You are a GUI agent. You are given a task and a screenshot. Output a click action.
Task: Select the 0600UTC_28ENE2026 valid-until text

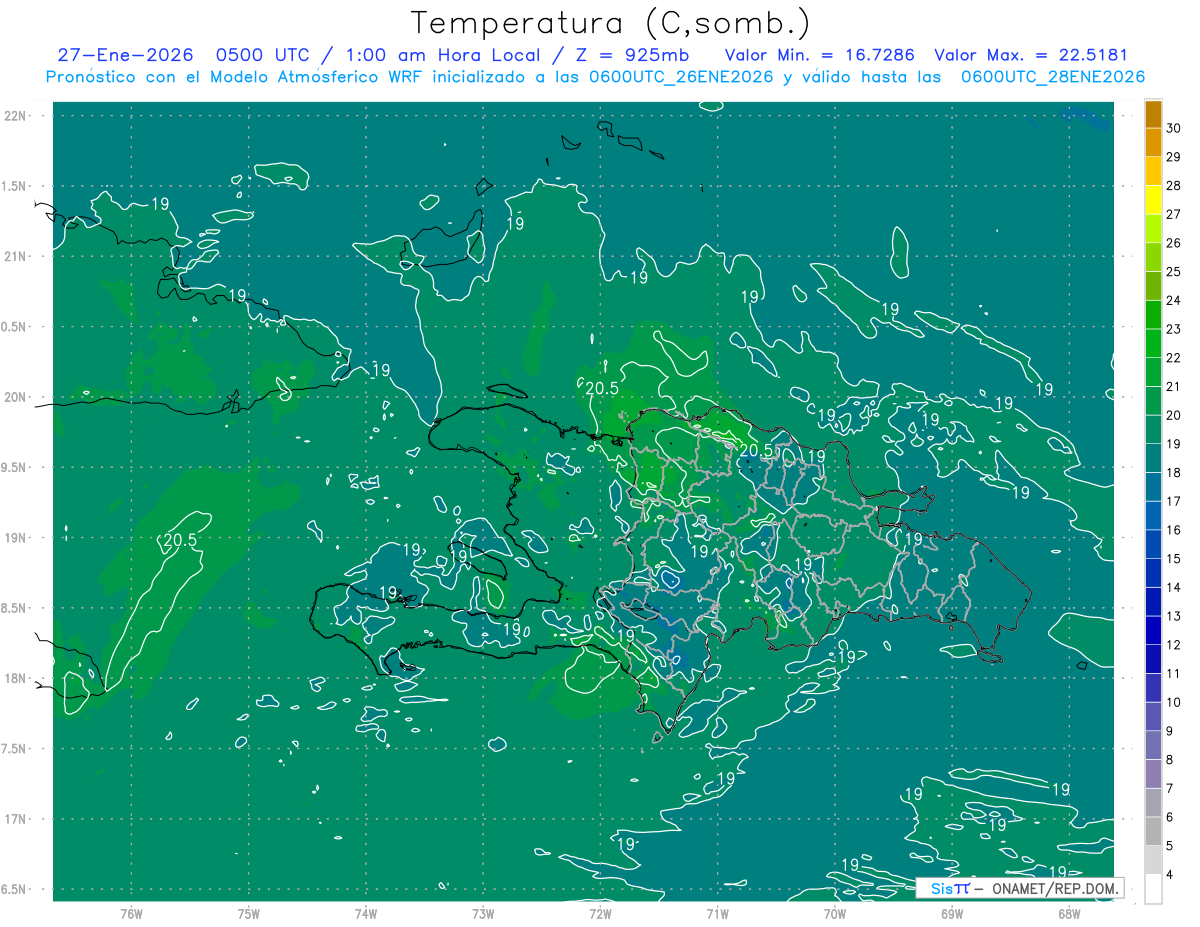click(x=1053, y=77)
